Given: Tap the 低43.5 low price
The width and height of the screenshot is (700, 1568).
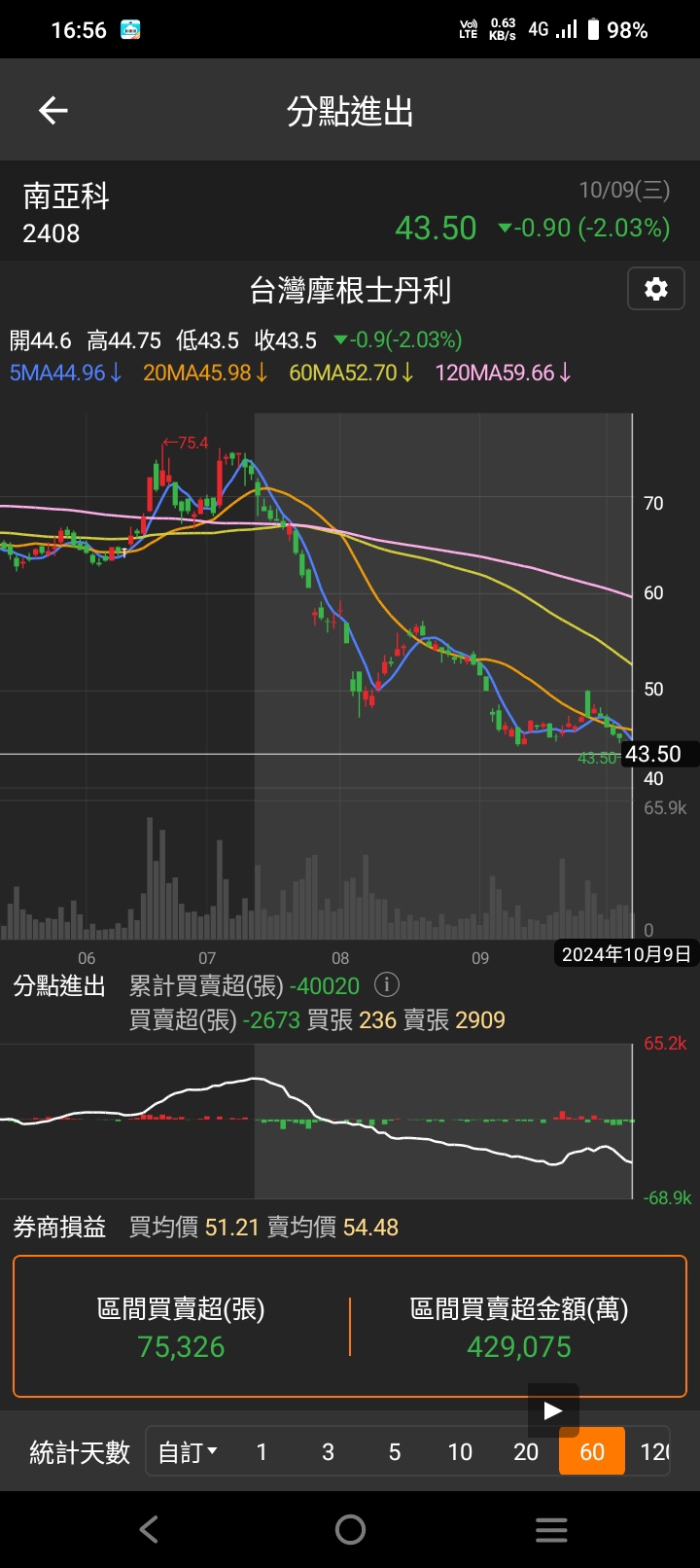Looking at the screenshot, I should click(207, 340).
